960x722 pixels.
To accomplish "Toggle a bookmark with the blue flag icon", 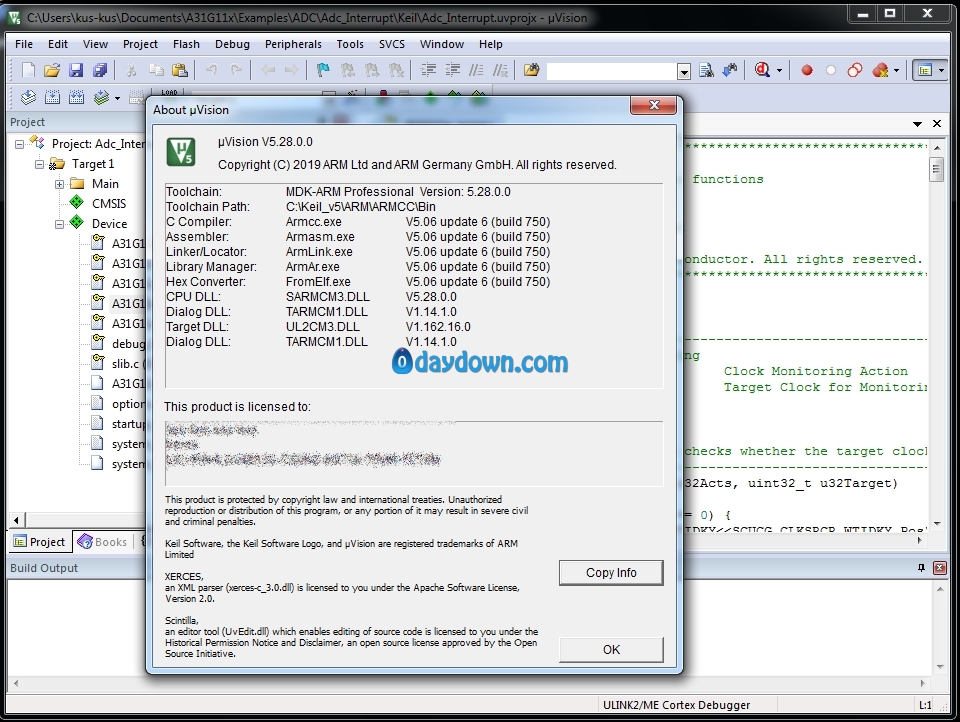I will (323, 70).
